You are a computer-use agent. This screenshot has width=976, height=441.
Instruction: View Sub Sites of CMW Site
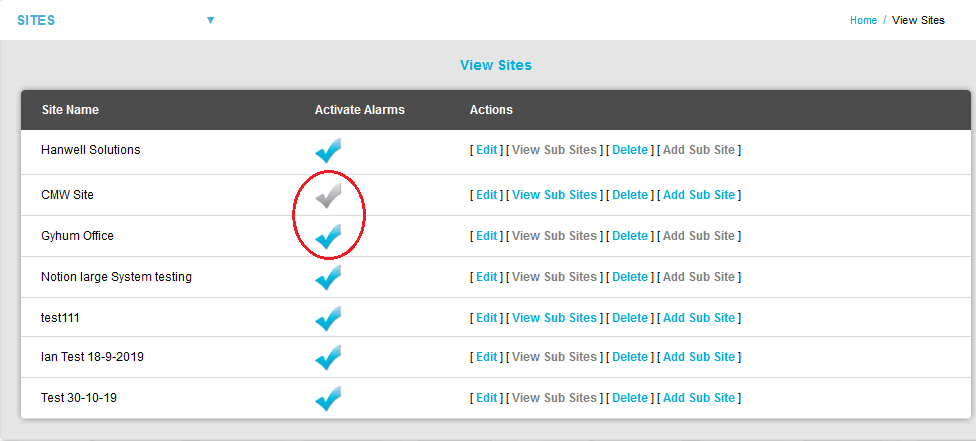point(554,195)
